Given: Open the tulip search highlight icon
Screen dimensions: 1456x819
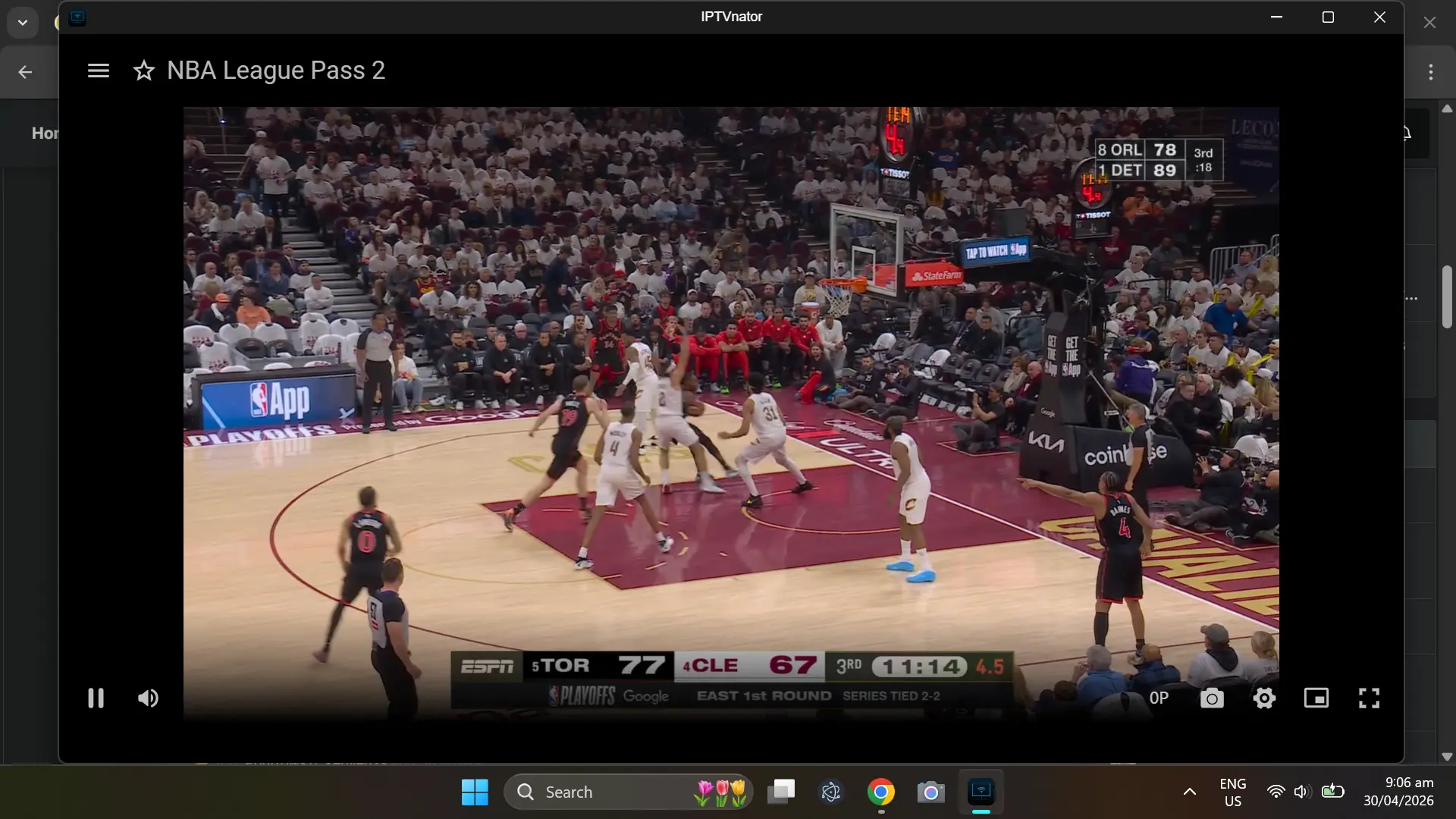Looking at the screenshot, I should pos(720,792).
